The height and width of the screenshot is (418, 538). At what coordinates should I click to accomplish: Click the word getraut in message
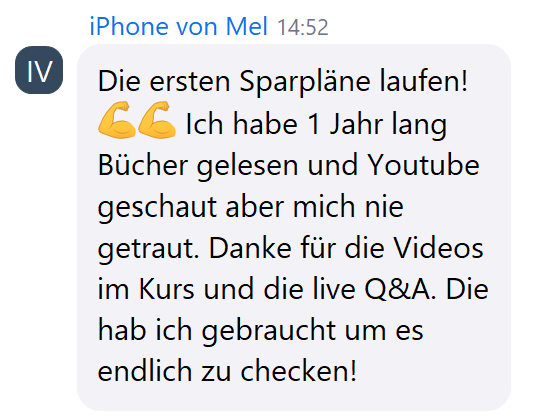click(x=149, y=249)
